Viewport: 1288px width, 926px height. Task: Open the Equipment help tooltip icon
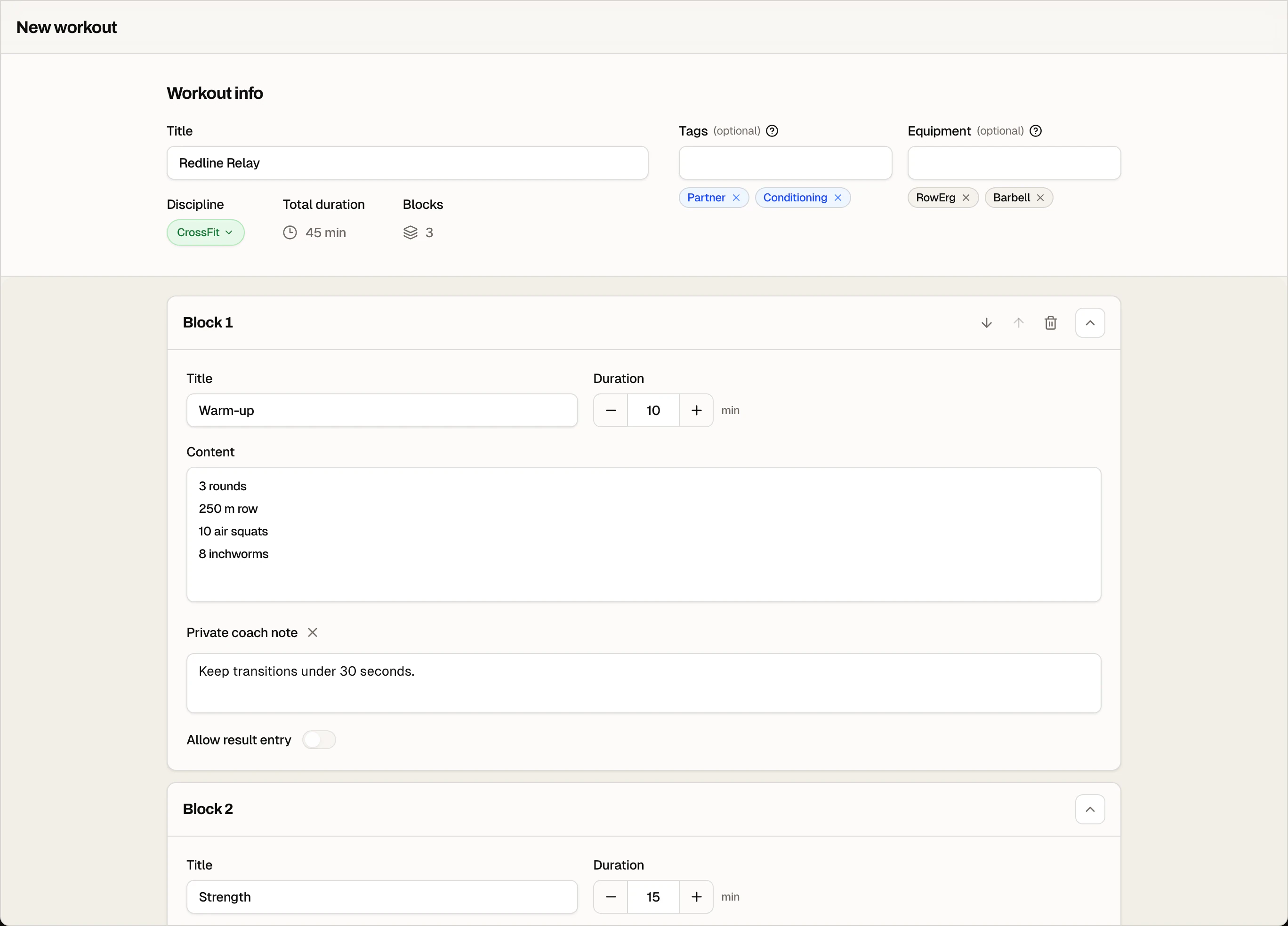click(x=1035, y=131)
